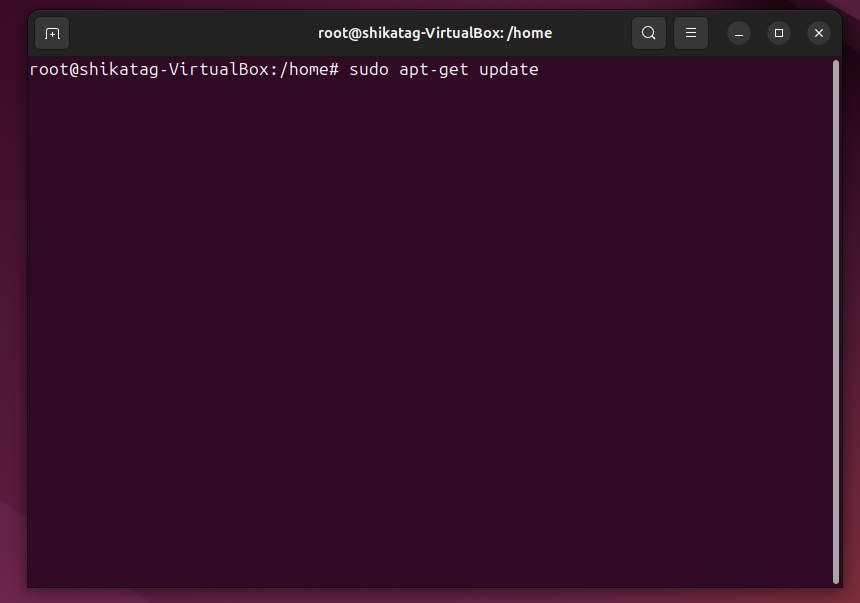Click the window title root@shikatag-VirtualBox: /home
Image resolution: width=860 pixels, height=603 pixels.
click(435, 33)
